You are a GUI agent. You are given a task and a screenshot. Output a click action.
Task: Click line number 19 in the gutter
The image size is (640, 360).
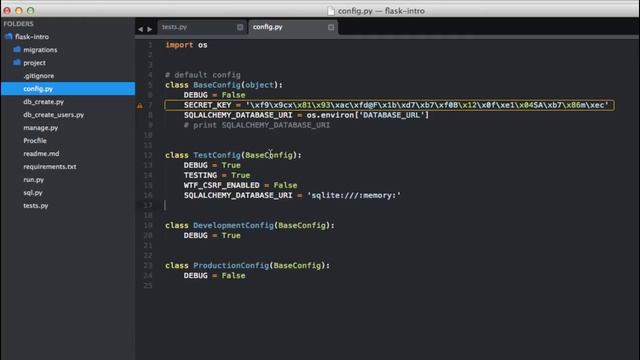pyautogui.click(x=148, y=225)
